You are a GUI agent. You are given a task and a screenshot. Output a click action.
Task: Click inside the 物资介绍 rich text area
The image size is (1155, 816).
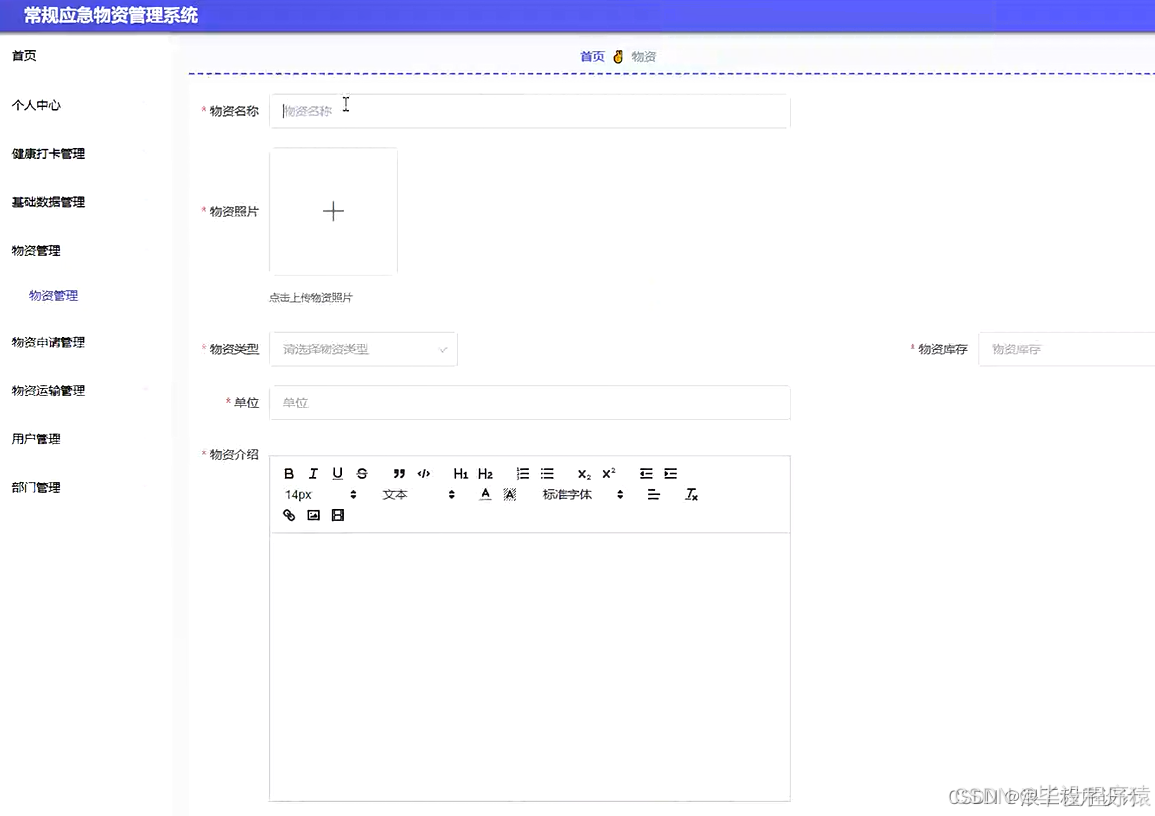coord(530,666)
